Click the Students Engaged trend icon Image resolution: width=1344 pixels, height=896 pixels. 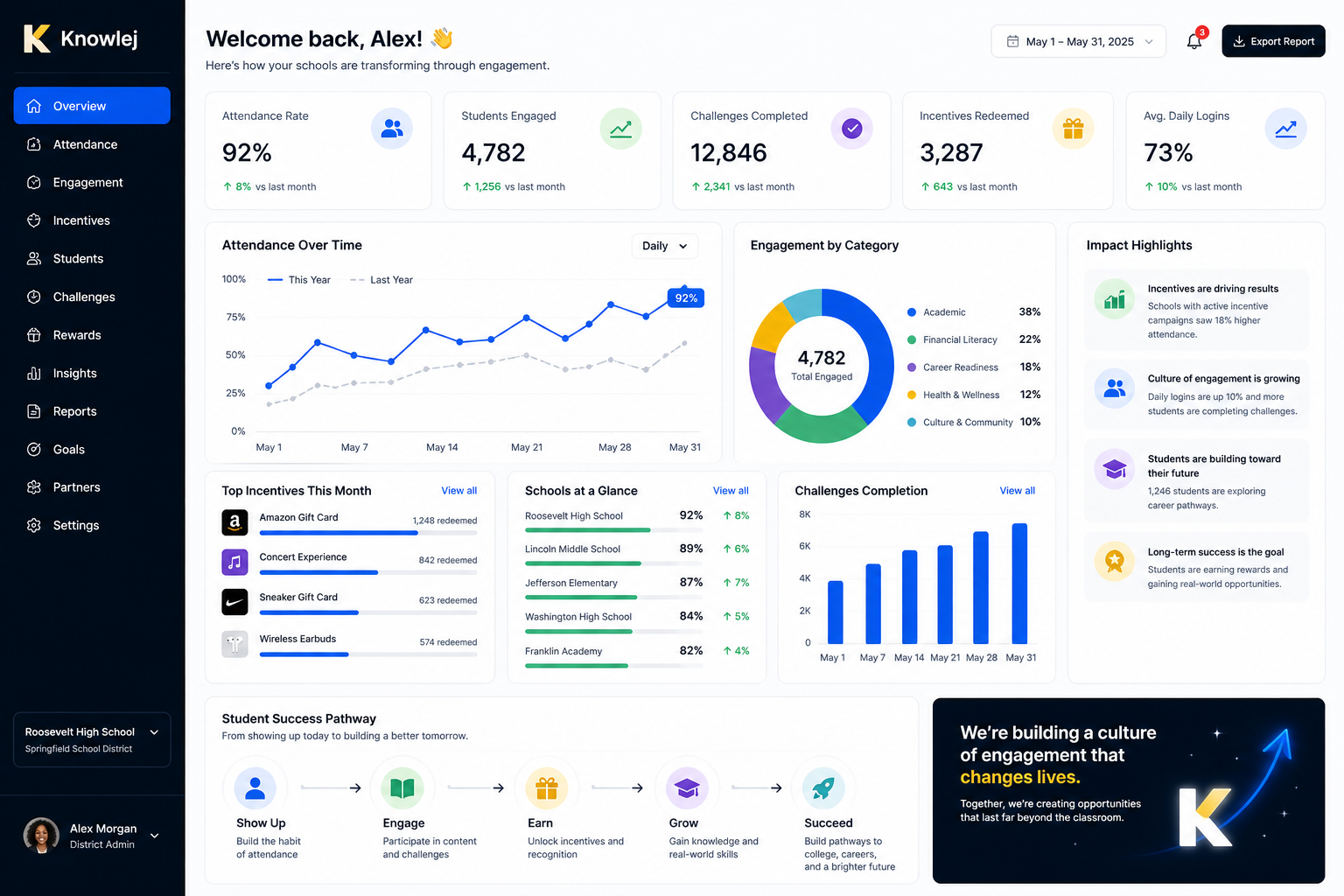click(x=621, y=129)
